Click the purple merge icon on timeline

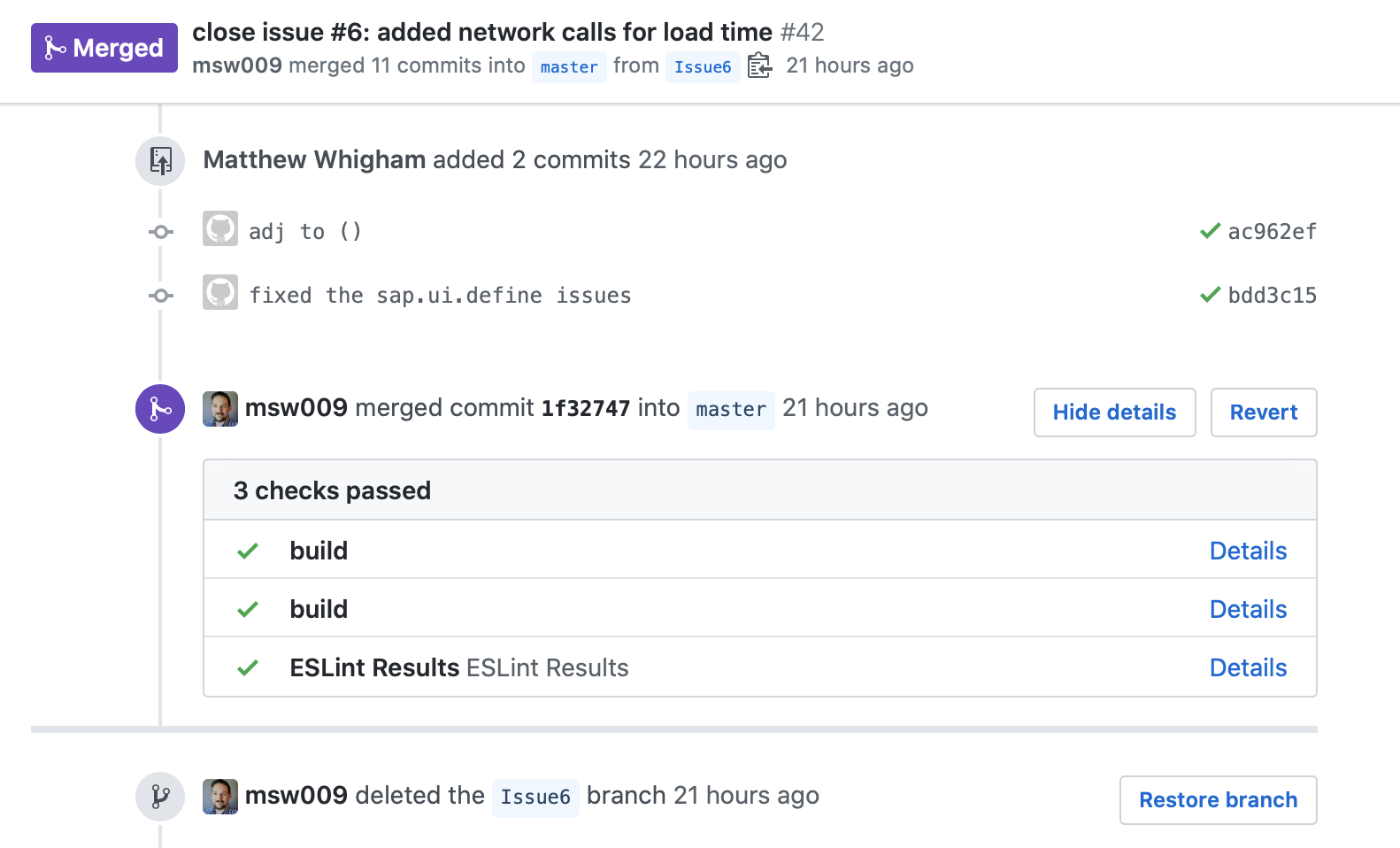160,409
